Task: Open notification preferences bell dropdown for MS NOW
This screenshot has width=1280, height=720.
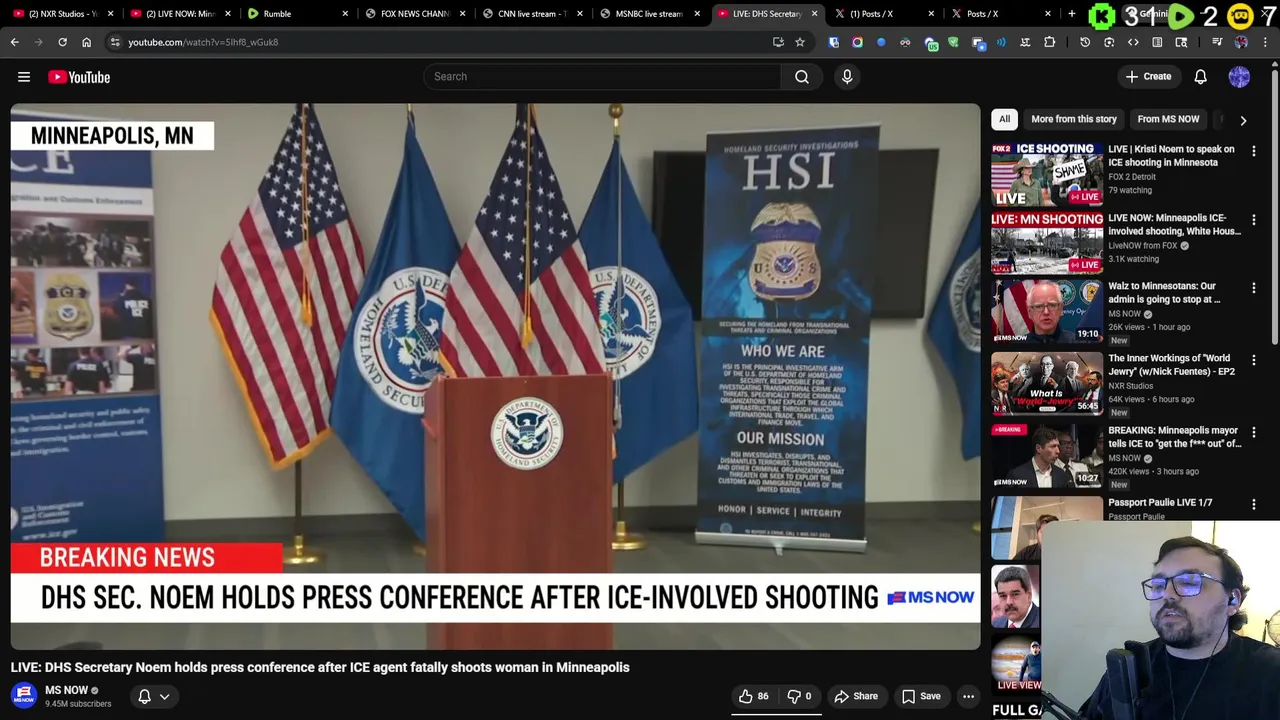Action: pyautogui.click(x=153, y=696)
